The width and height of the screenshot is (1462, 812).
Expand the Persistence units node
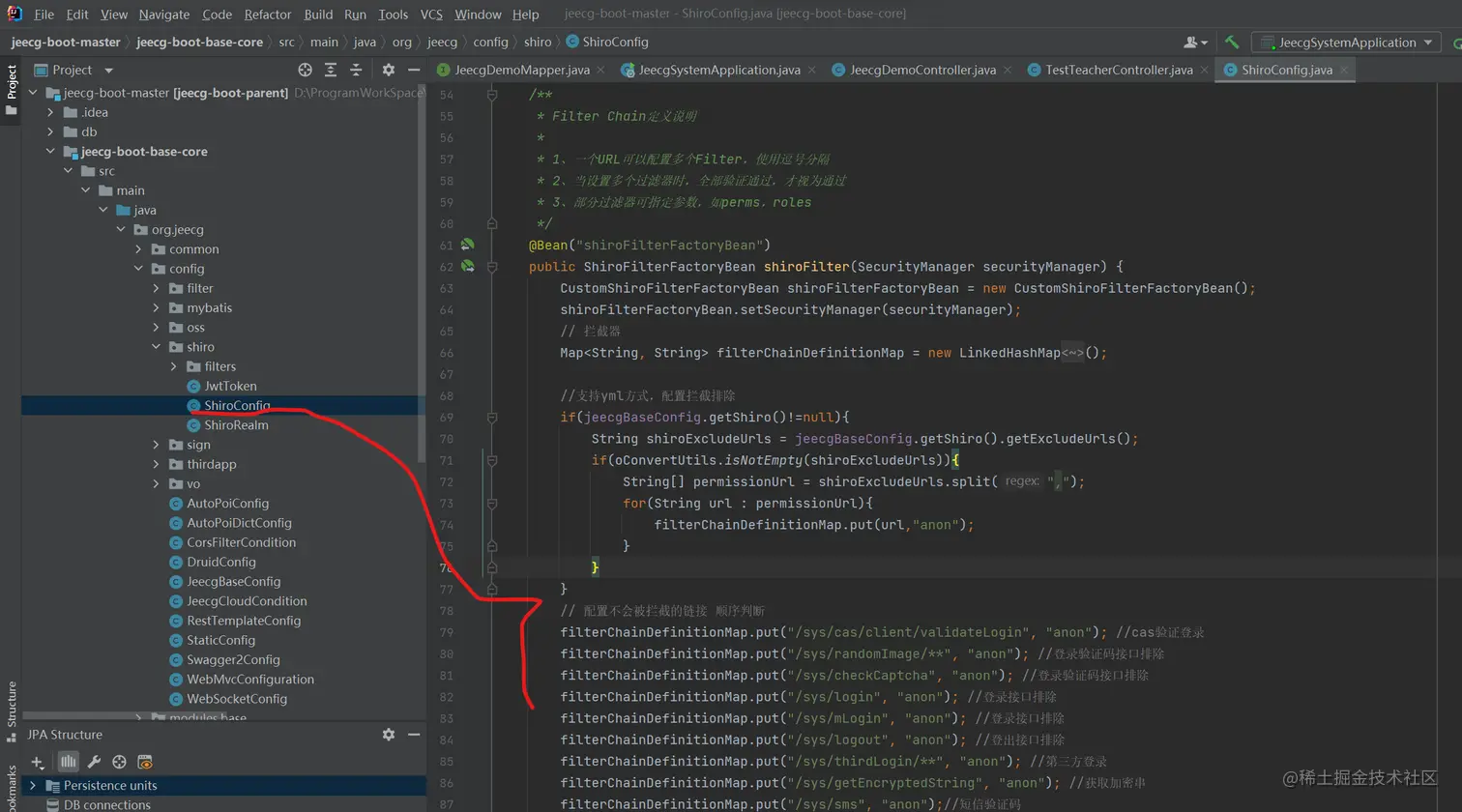click(x=33, y=786)
